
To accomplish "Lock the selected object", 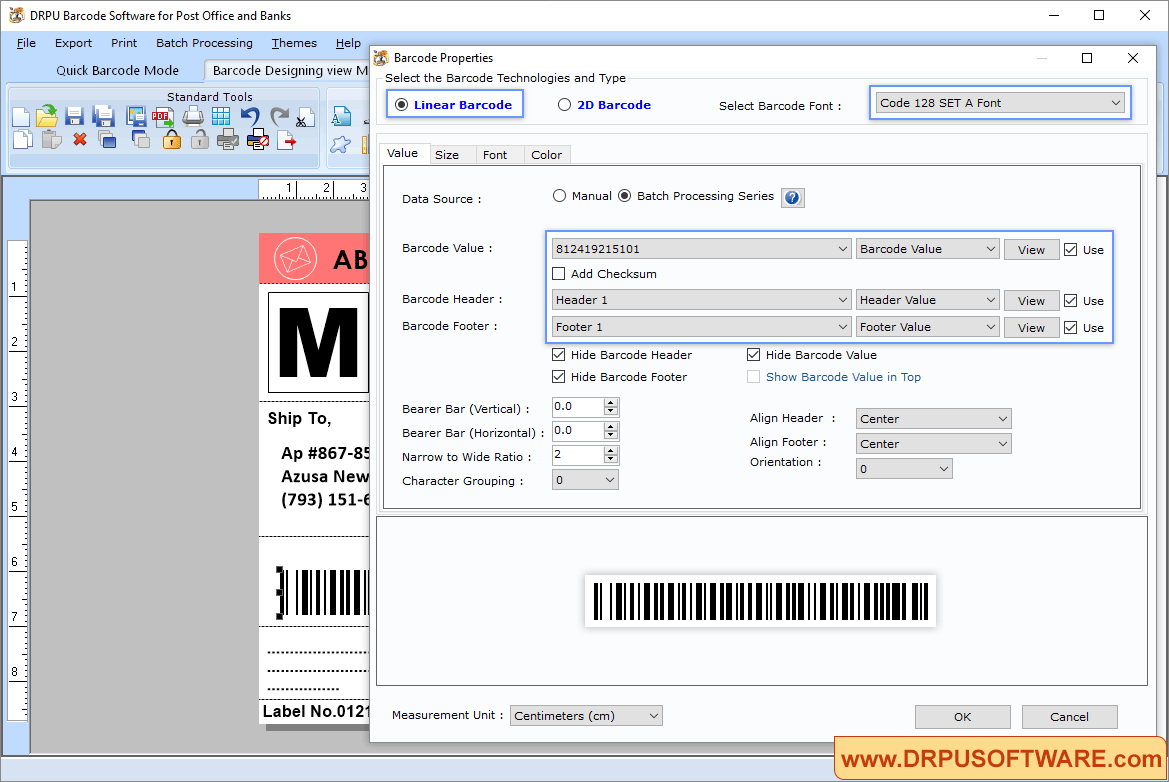I will click(171, 141).
